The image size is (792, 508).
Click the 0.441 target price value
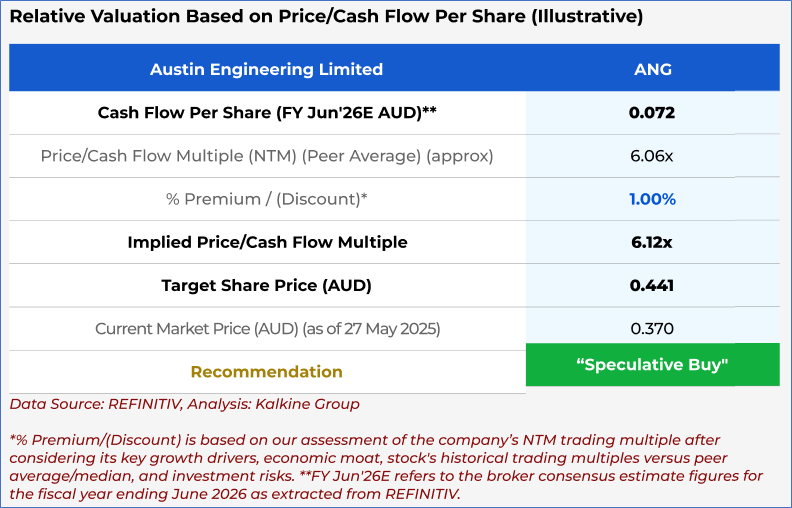pyautogui.click(x=652, y=285)
